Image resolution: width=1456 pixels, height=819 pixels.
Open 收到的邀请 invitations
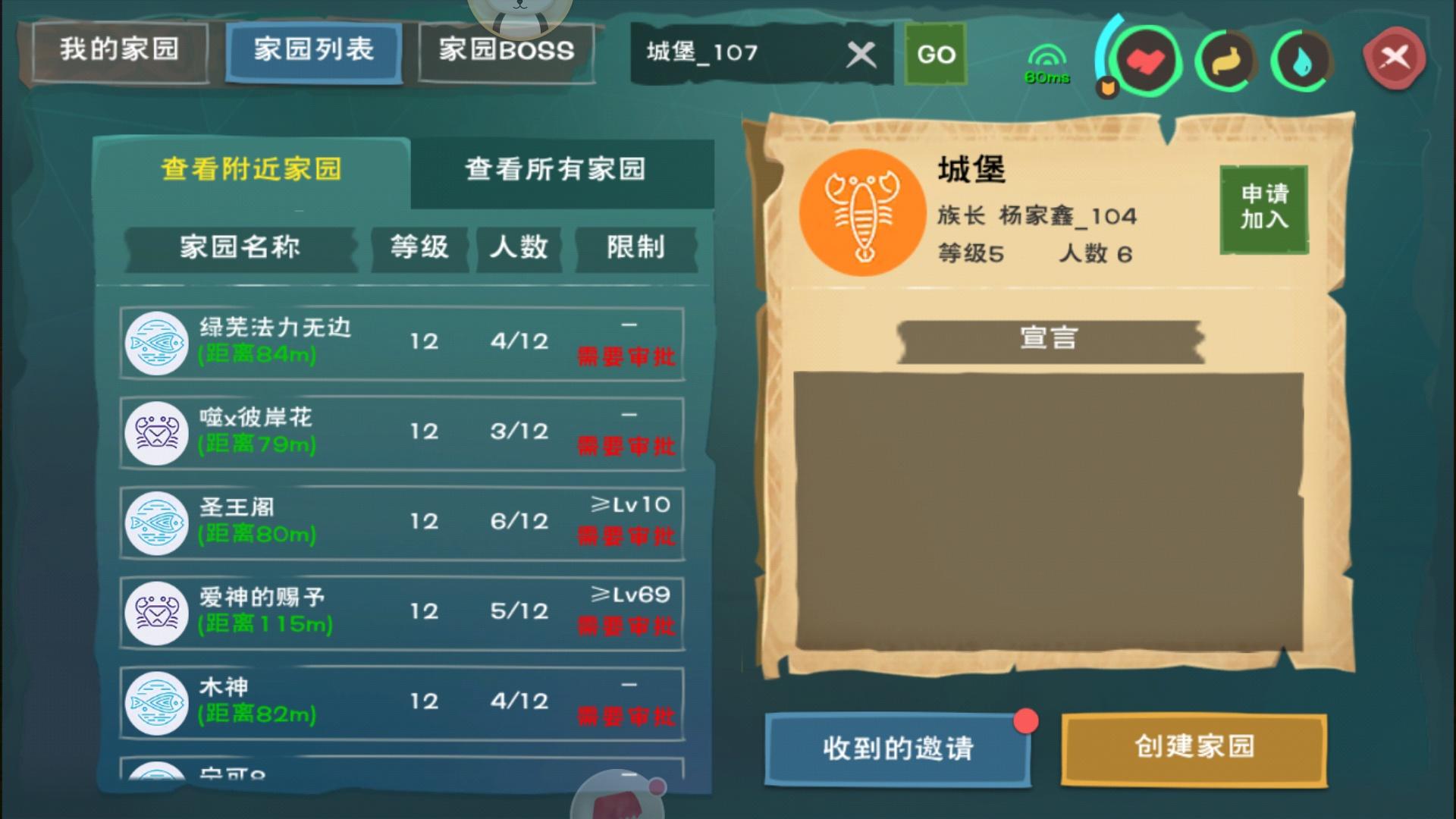[x=898, y=748]
